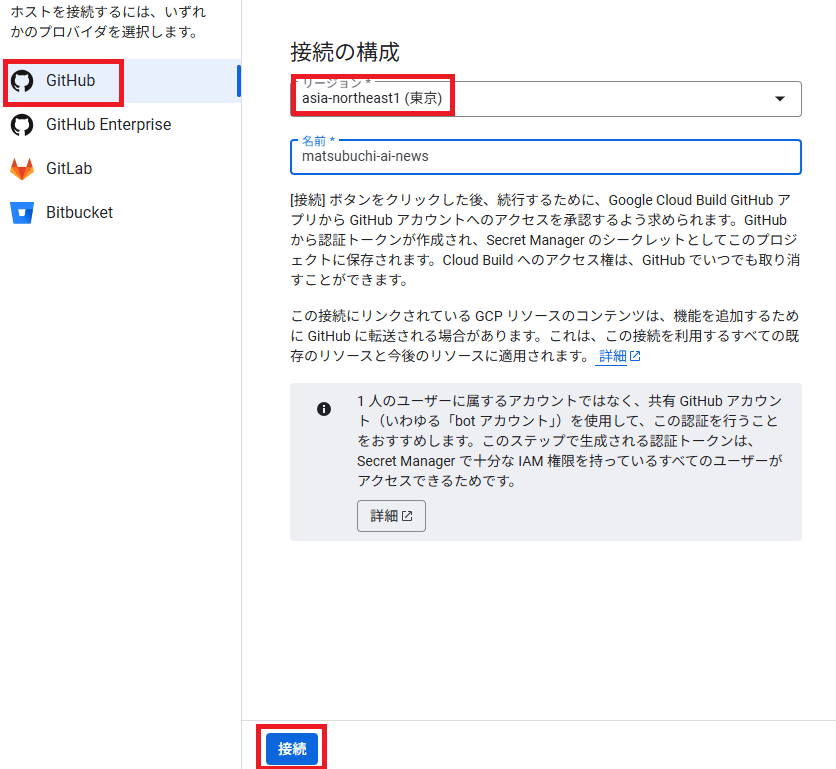Choose GitHub Enterprise as the provider
The height and width of the screenshot is (769, 836).
[120, 125]
